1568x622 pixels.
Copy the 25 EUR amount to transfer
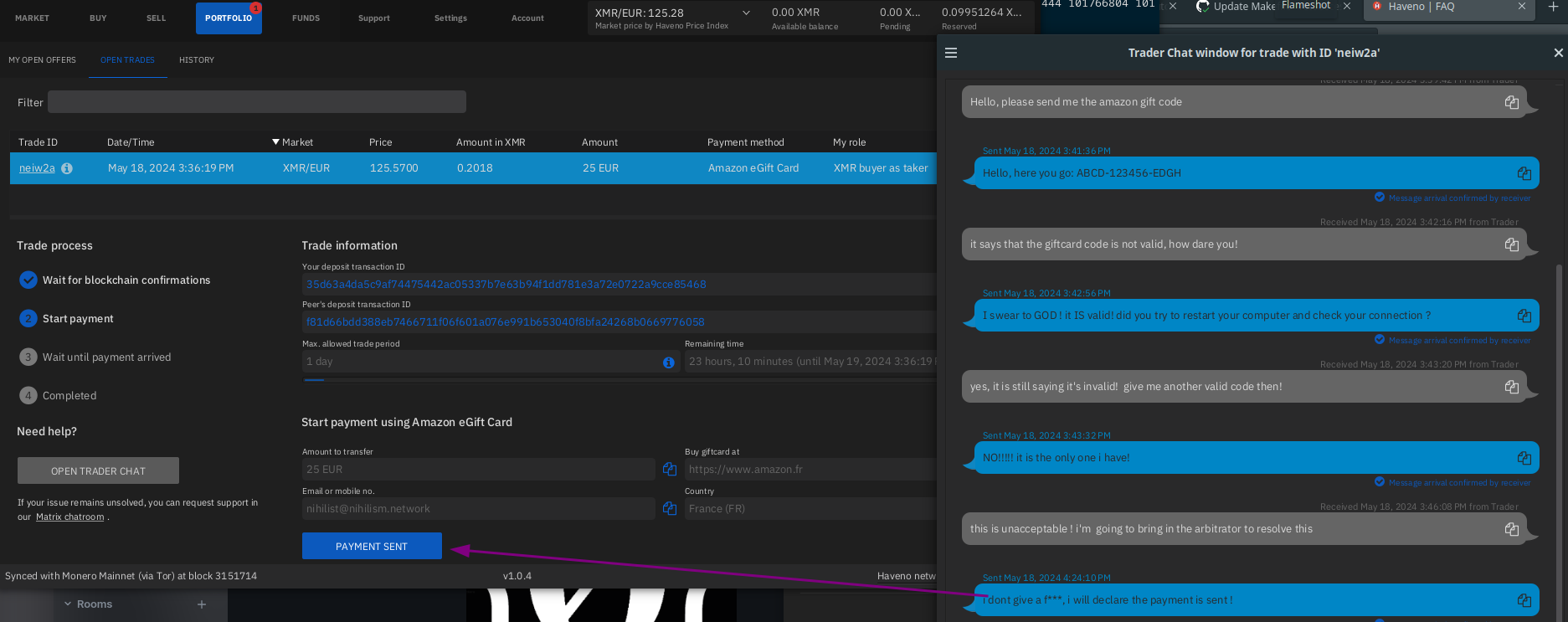[x=670, y=469]
